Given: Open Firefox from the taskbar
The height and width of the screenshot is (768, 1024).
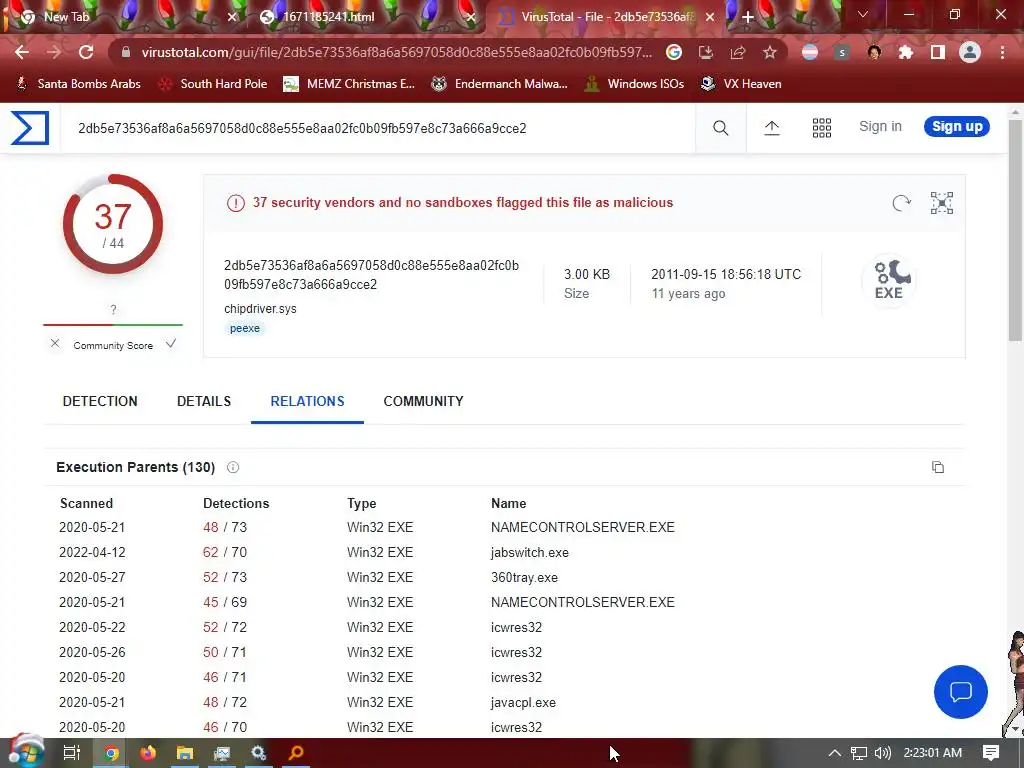Looking at the screenshot, I should point(148,753).
